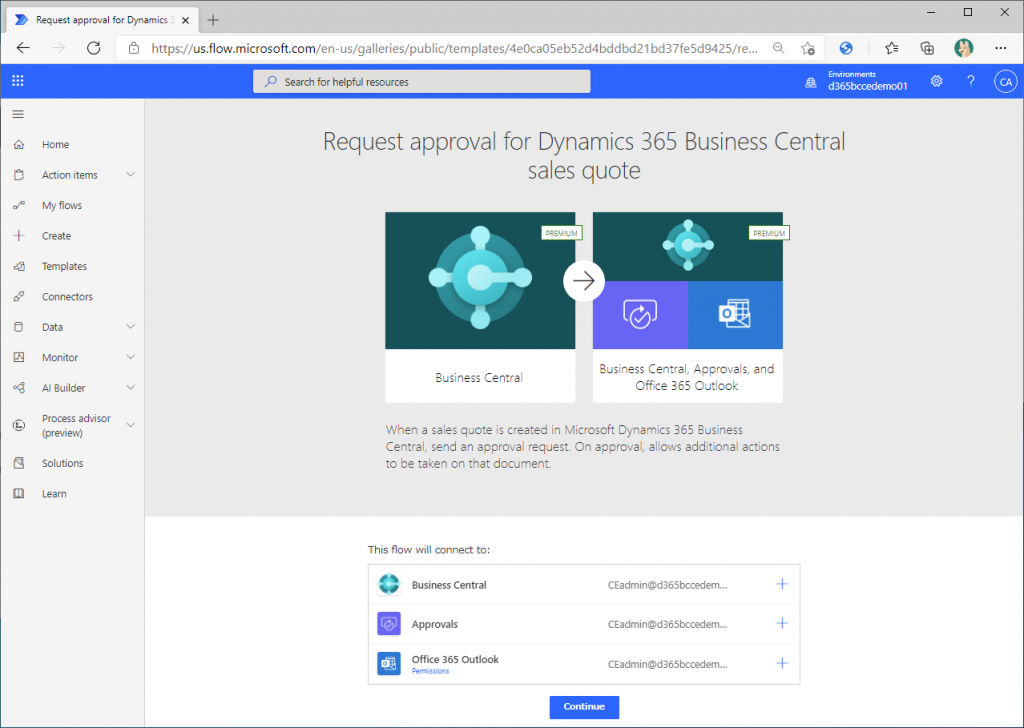1024x728 pixels.
Task: Click the browser address bar URL
Action: click(x=454, y=48)
